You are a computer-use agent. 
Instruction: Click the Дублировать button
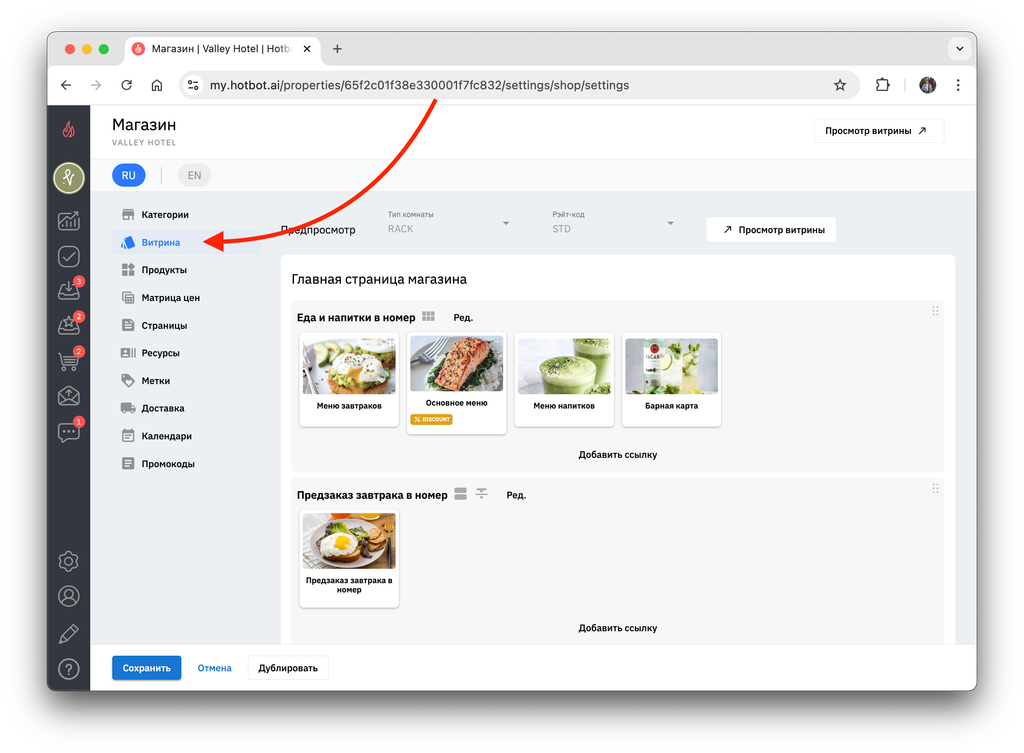point(288,667)
